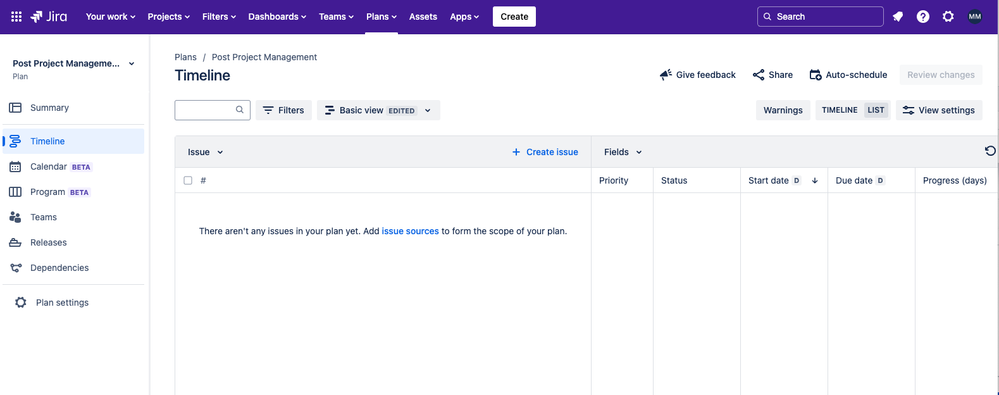This screenshot has width=999, height=395.
Task: Switch to TIMELINE view toggle
Action: click(840, 110)
